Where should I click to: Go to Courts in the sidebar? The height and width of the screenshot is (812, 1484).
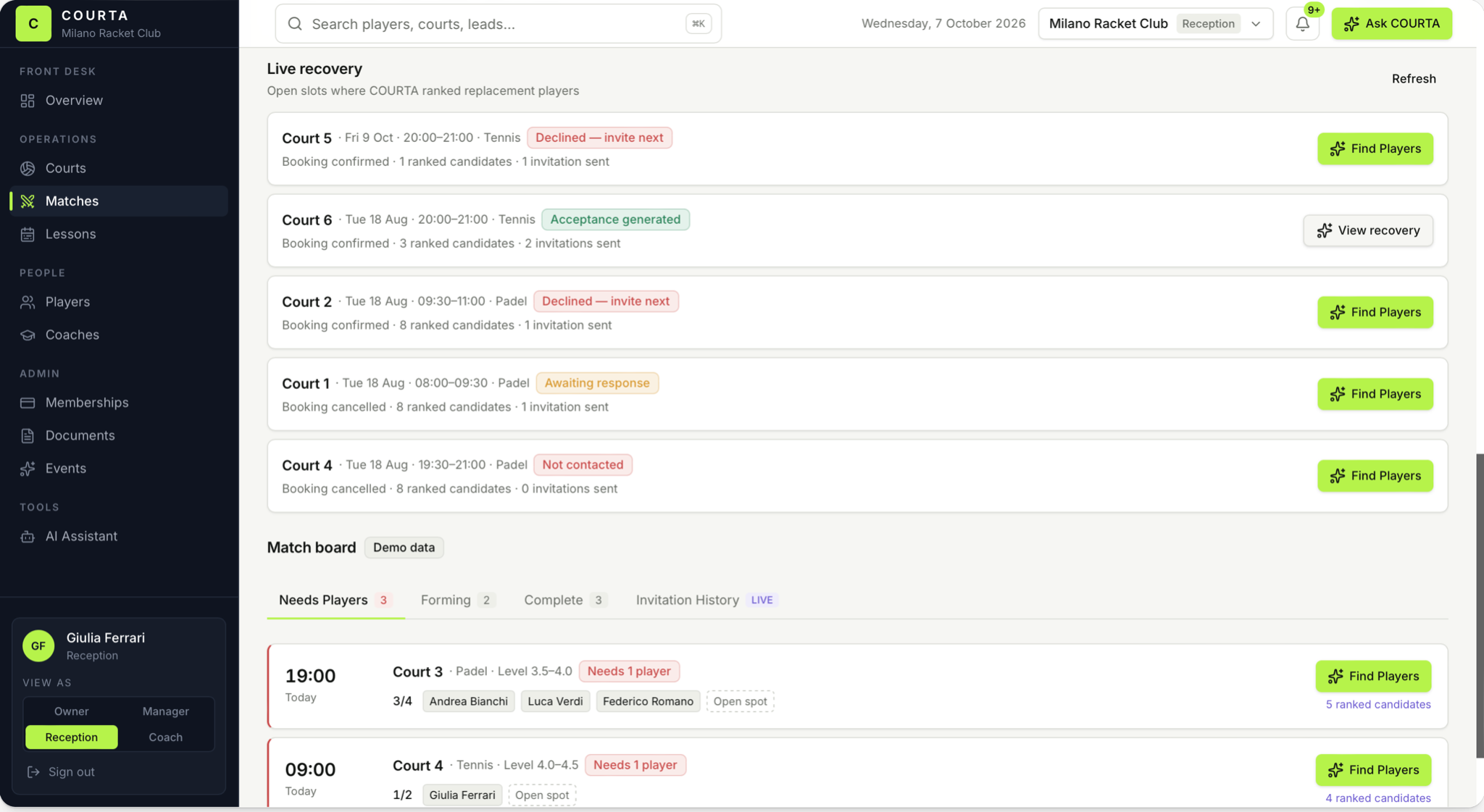tap(119, 168)
